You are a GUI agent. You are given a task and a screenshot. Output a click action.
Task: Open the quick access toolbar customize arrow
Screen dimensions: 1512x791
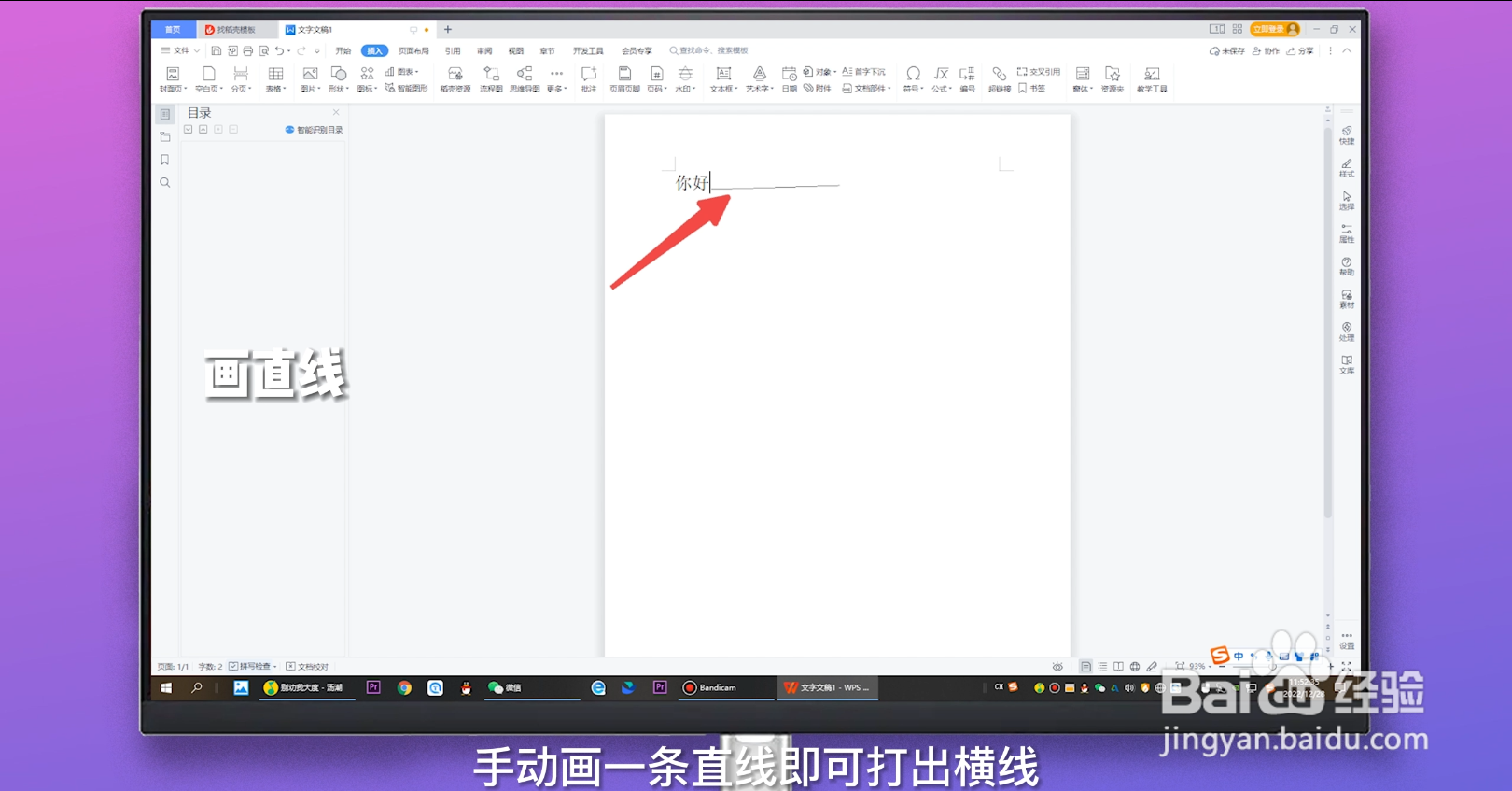point(317,51)
